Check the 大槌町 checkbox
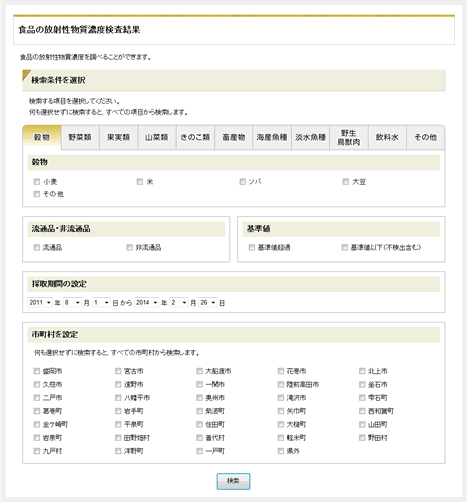Viewport: 467px width, 502px height. [281, 424]
